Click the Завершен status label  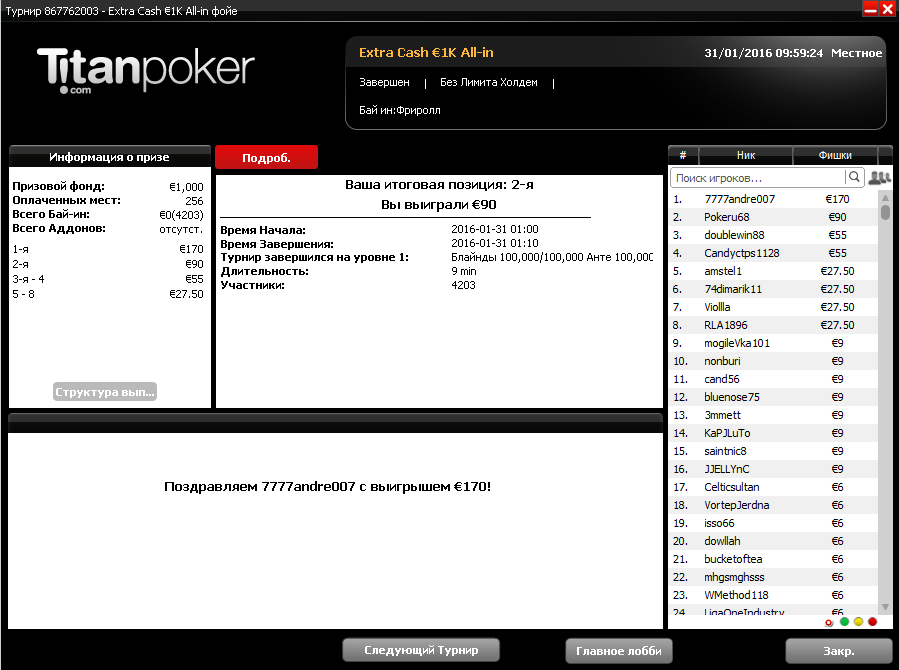(384, 82)
